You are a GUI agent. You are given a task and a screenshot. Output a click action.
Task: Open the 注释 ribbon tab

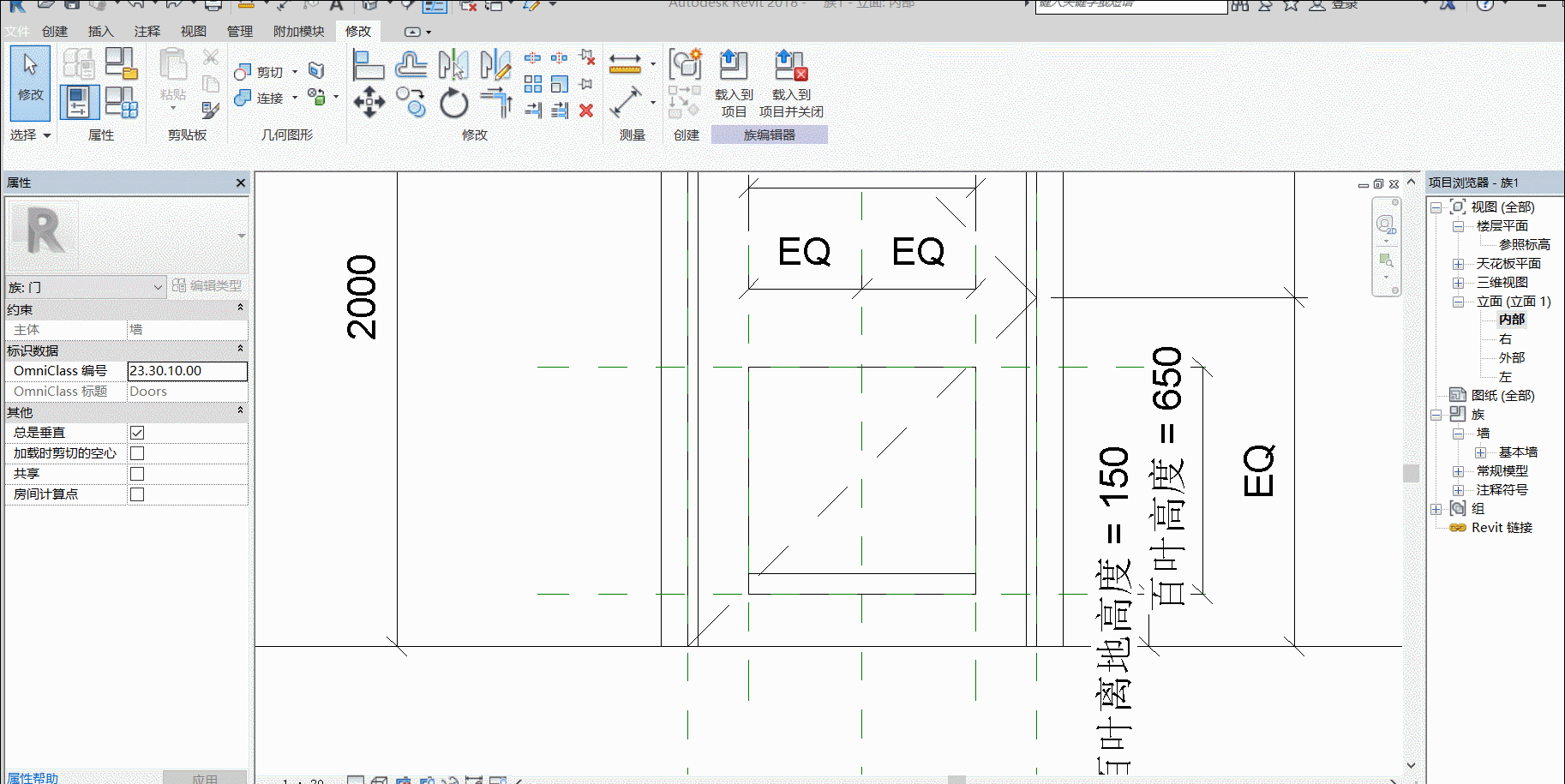coord(147,32)
